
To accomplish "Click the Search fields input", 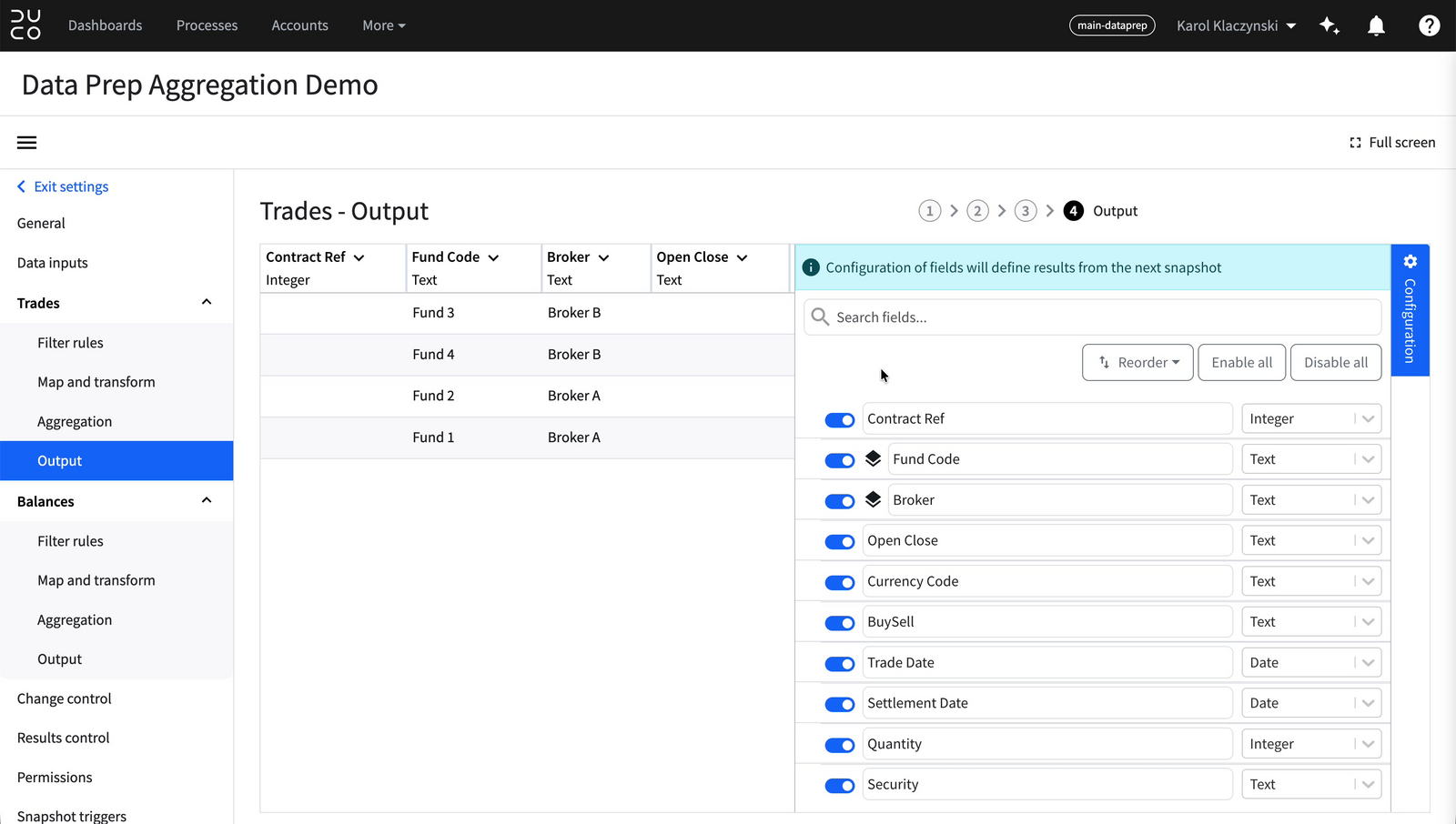I will click(1092, 317).
